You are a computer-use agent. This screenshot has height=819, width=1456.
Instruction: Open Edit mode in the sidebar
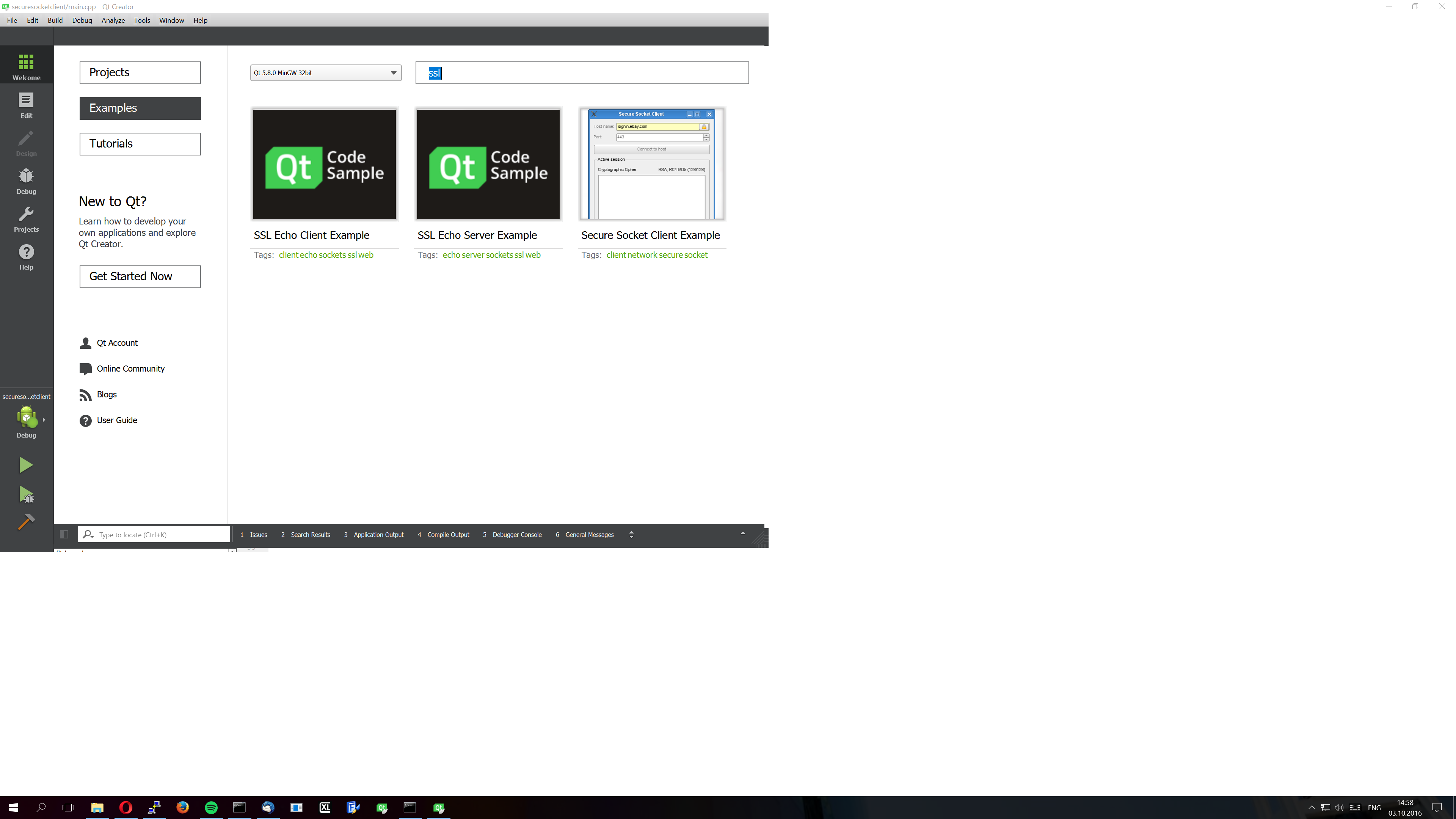26,106
